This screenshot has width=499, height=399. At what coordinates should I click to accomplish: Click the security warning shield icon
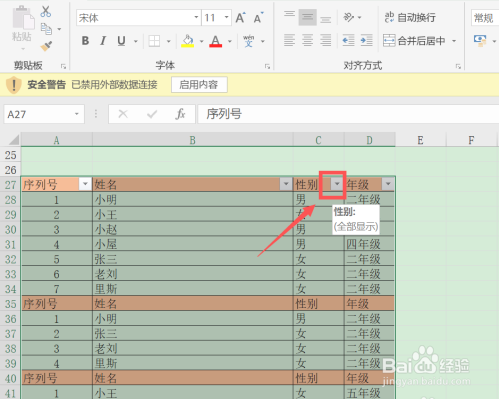[14, 85]
